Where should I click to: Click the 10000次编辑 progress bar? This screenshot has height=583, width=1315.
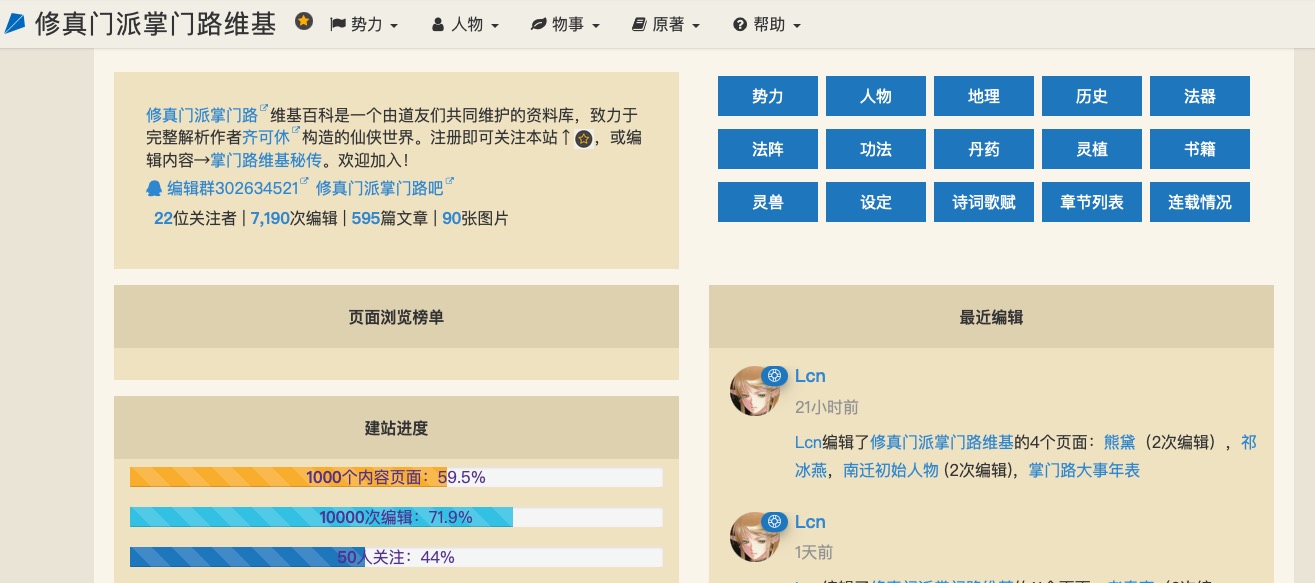[396, 517]
